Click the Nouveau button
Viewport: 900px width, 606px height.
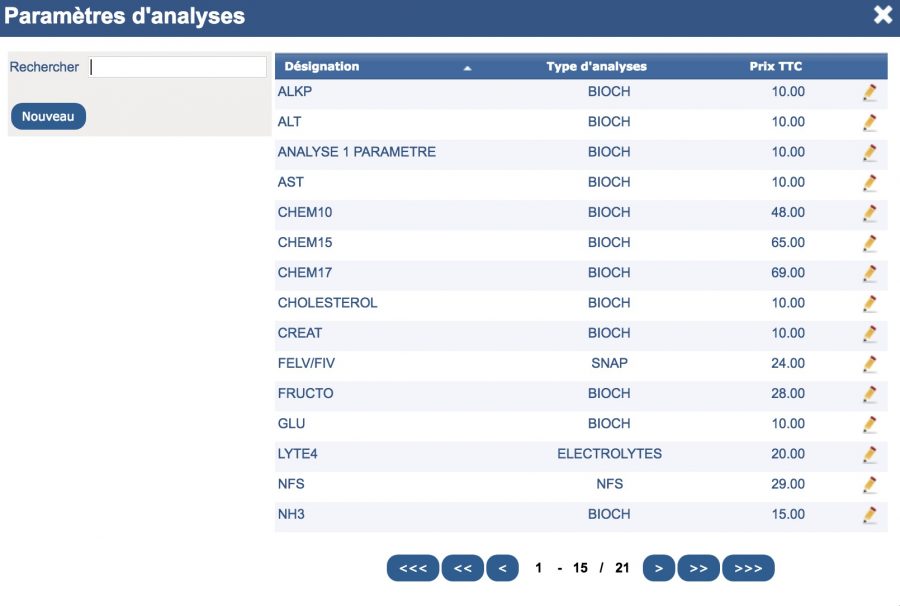pos(48,116)
